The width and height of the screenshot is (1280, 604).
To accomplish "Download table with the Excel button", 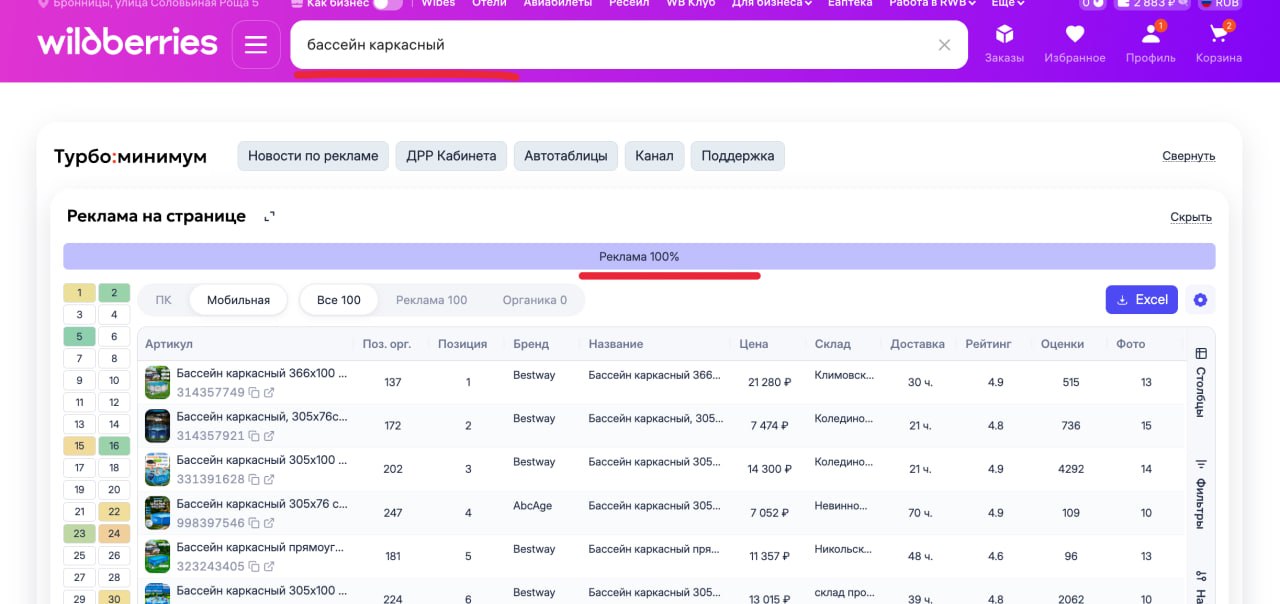I will click(x=1141, y=300).
